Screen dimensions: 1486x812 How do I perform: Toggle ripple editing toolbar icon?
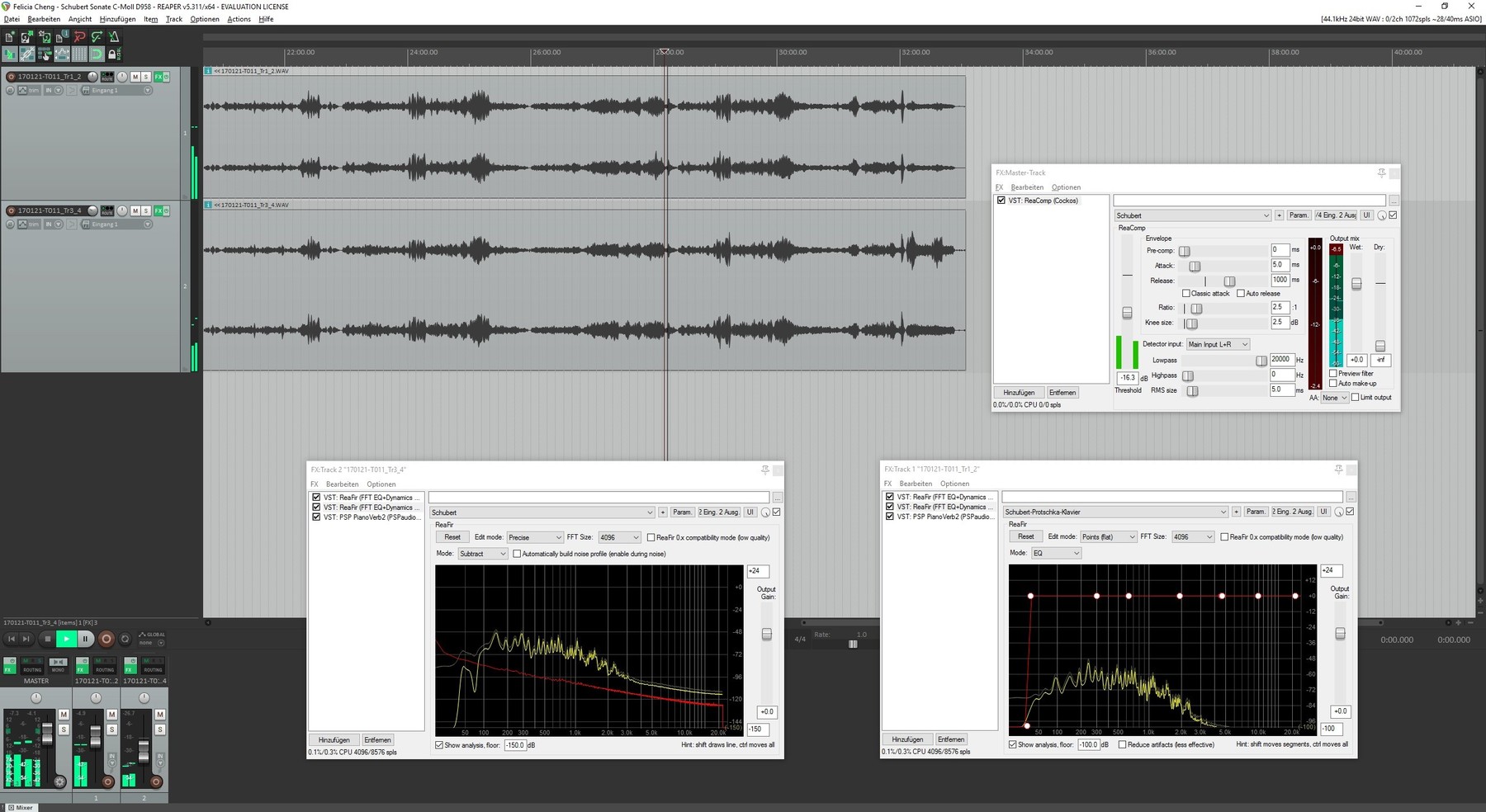tap(45, 54)
